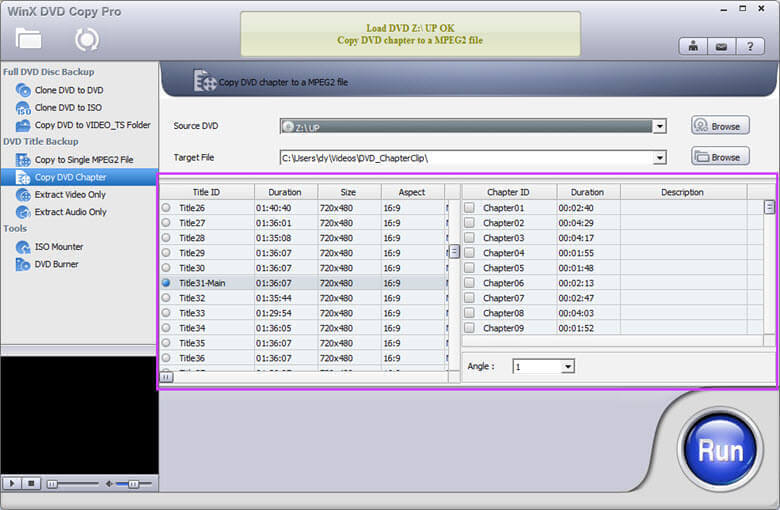
Task: Sort by title Size column header
Action: coord(349,192)
